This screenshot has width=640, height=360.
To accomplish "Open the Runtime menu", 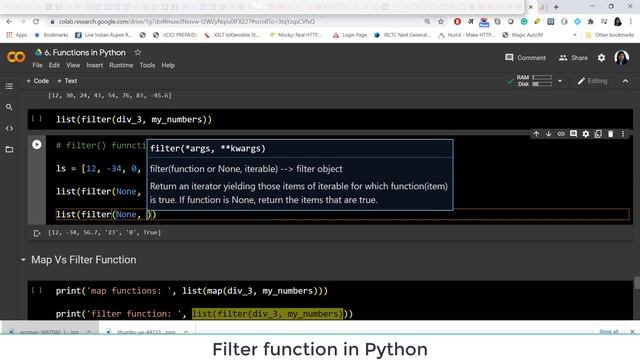I will tap(121, 65).
